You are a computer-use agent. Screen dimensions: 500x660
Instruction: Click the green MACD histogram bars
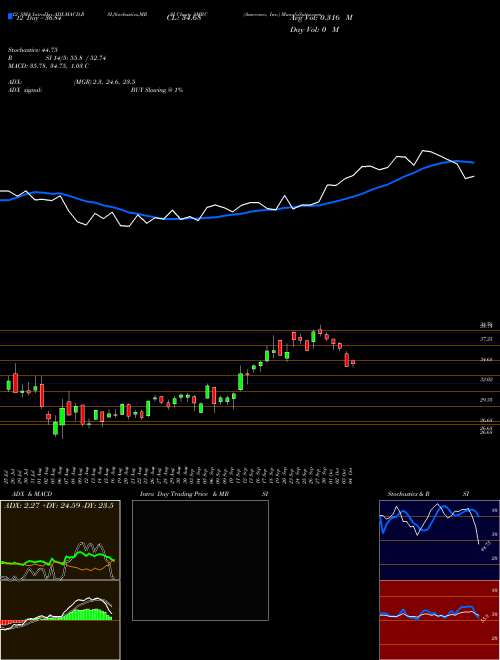click(86, 614)
